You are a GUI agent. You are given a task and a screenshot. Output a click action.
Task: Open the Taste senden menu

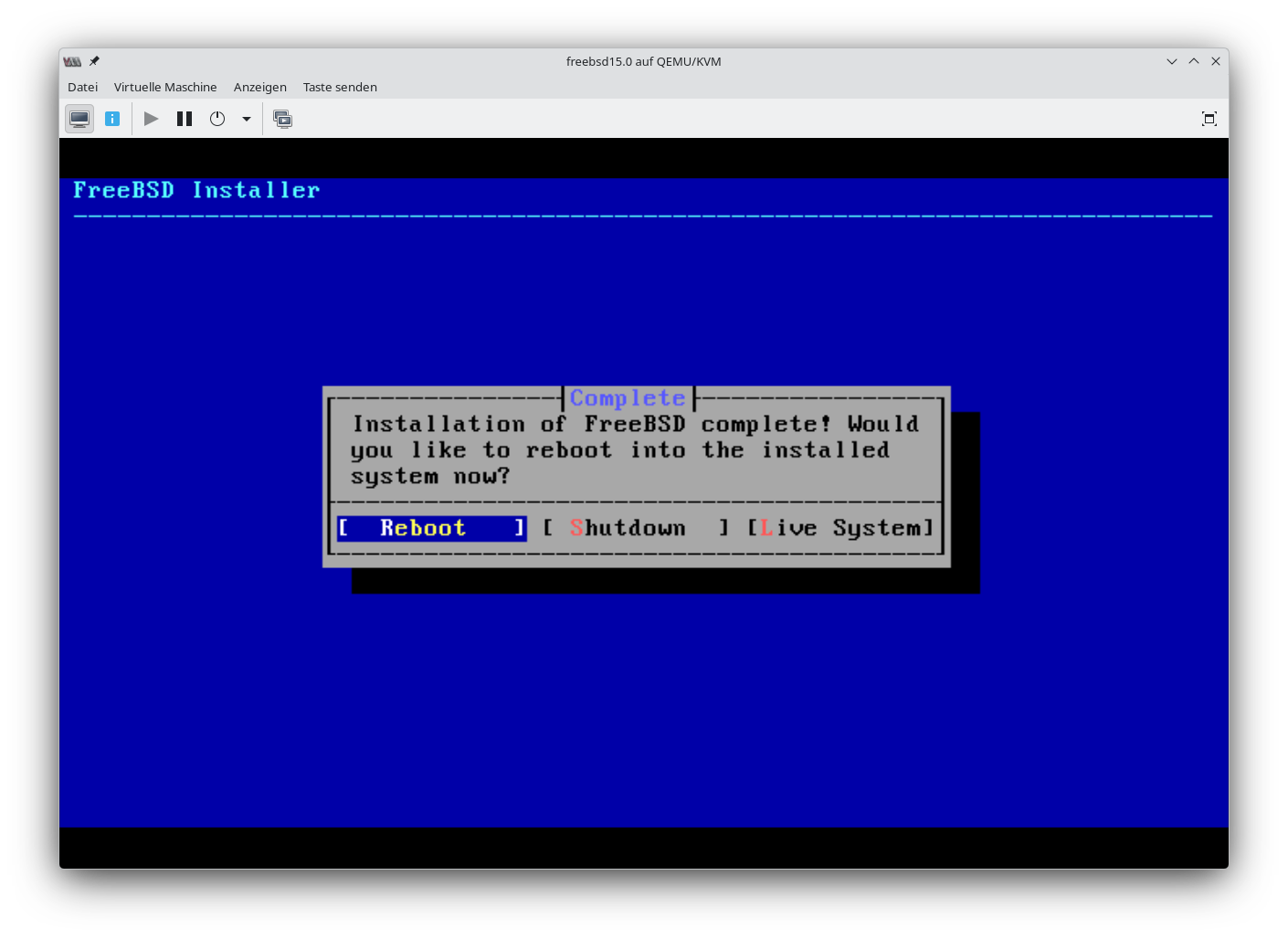tap(340, 87)
